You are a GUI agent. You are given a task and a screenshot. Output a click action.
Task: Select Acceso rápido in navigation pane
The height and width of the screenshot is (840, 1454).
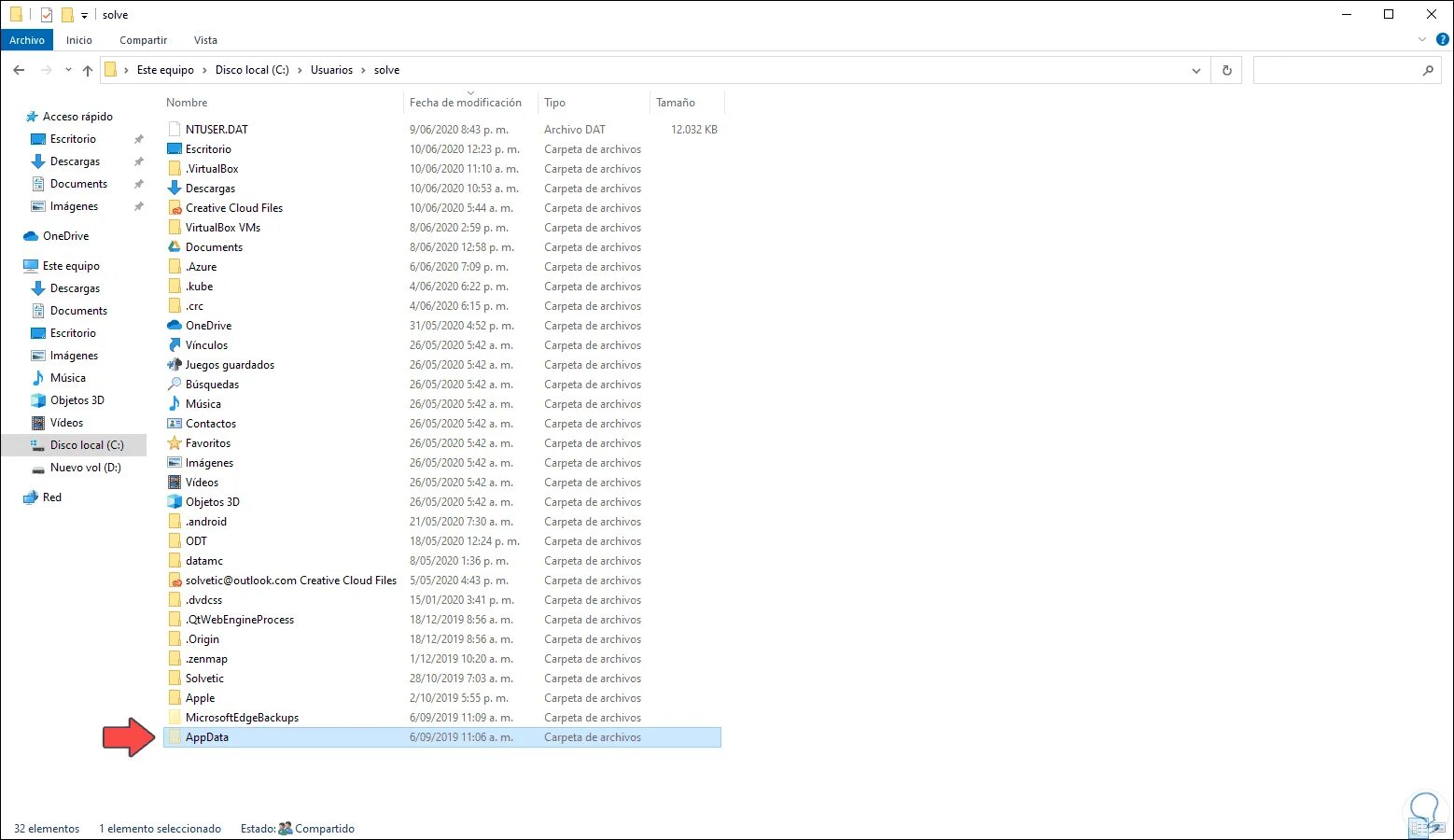(77, 117)
